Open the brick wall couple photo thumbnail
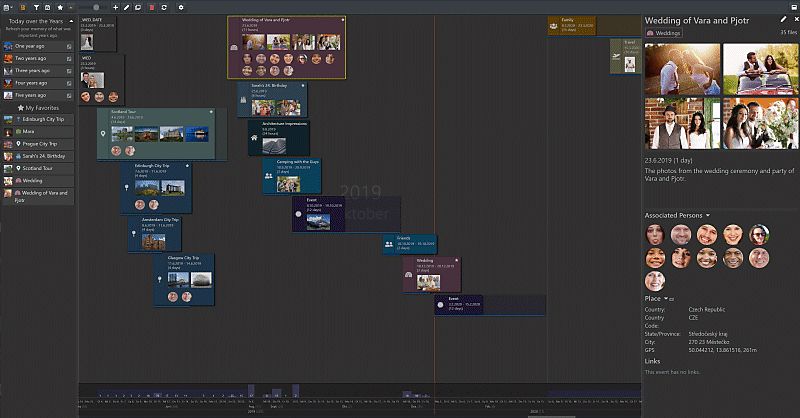Viewport: 800px width, 418px height. 683,124
